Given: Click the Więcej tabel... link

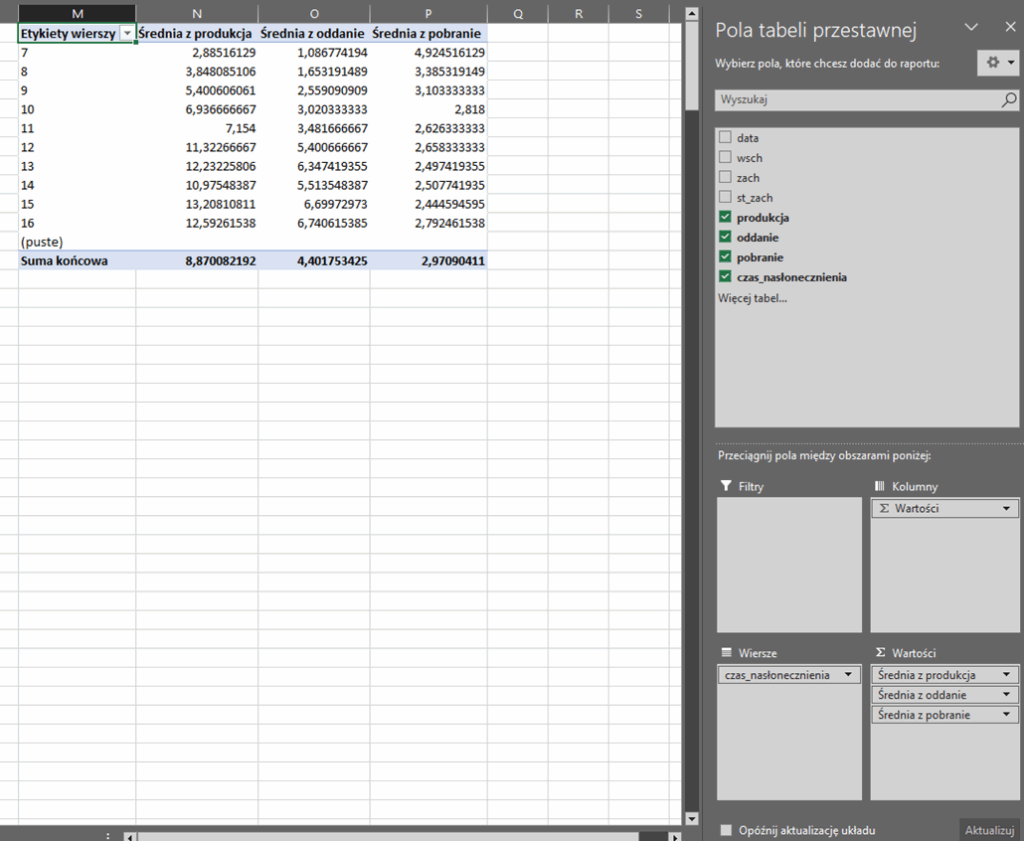Looking at the screenshot, I should [x=752, y=298].
